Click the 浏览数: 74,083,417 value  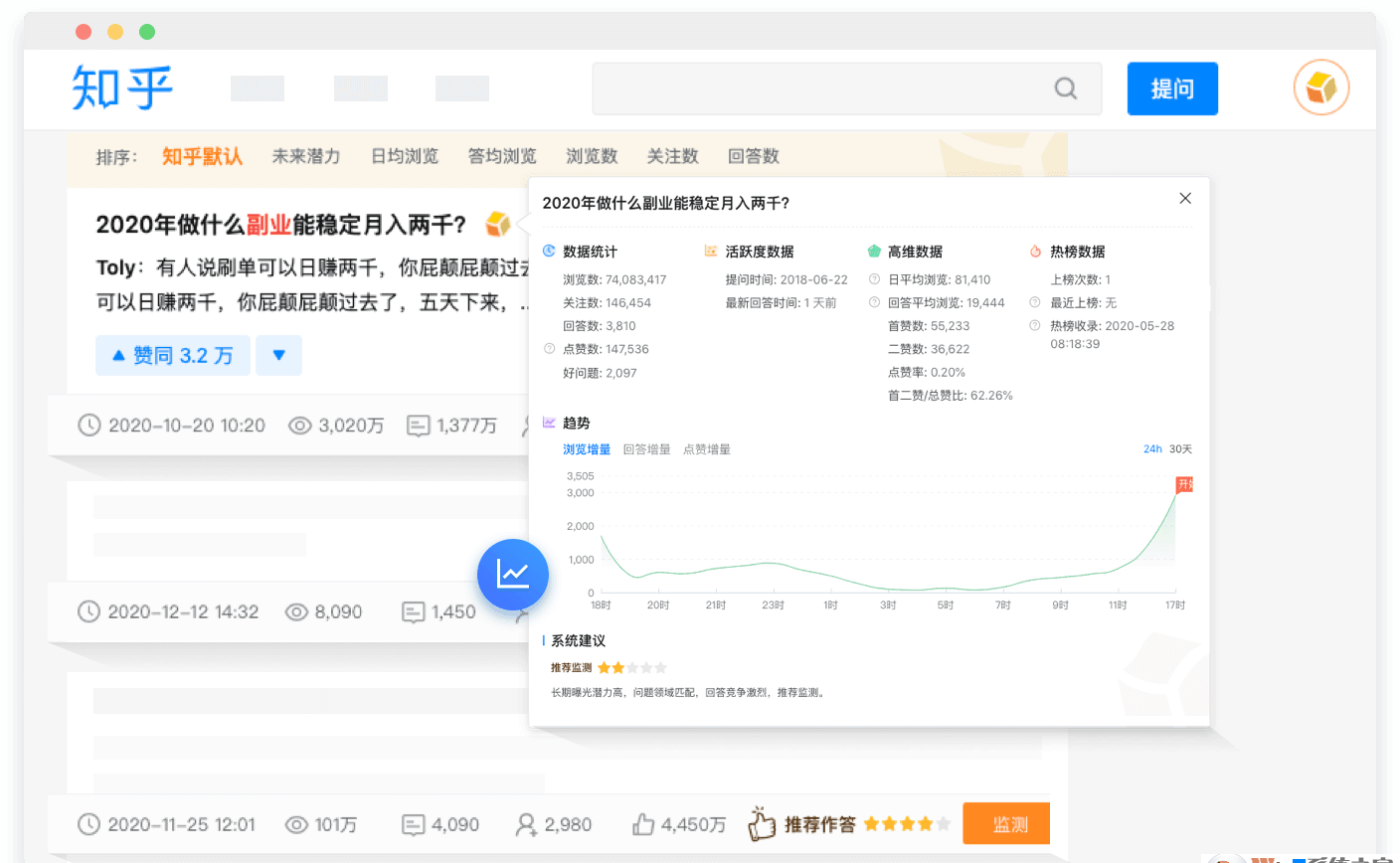pyautogui.click(x=614, y=279)
